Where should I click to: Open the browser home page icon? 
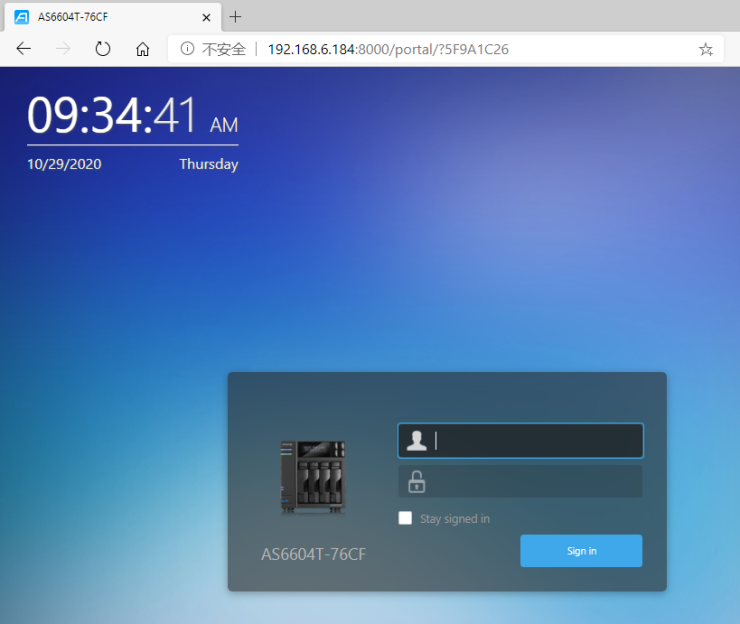click(x=143, y=49)
